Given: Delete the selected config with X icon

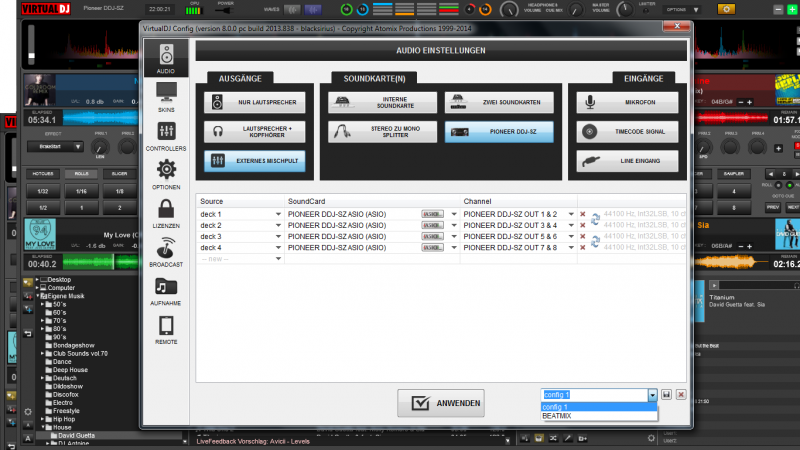Looking at the screenshot, I should point(681,395).
